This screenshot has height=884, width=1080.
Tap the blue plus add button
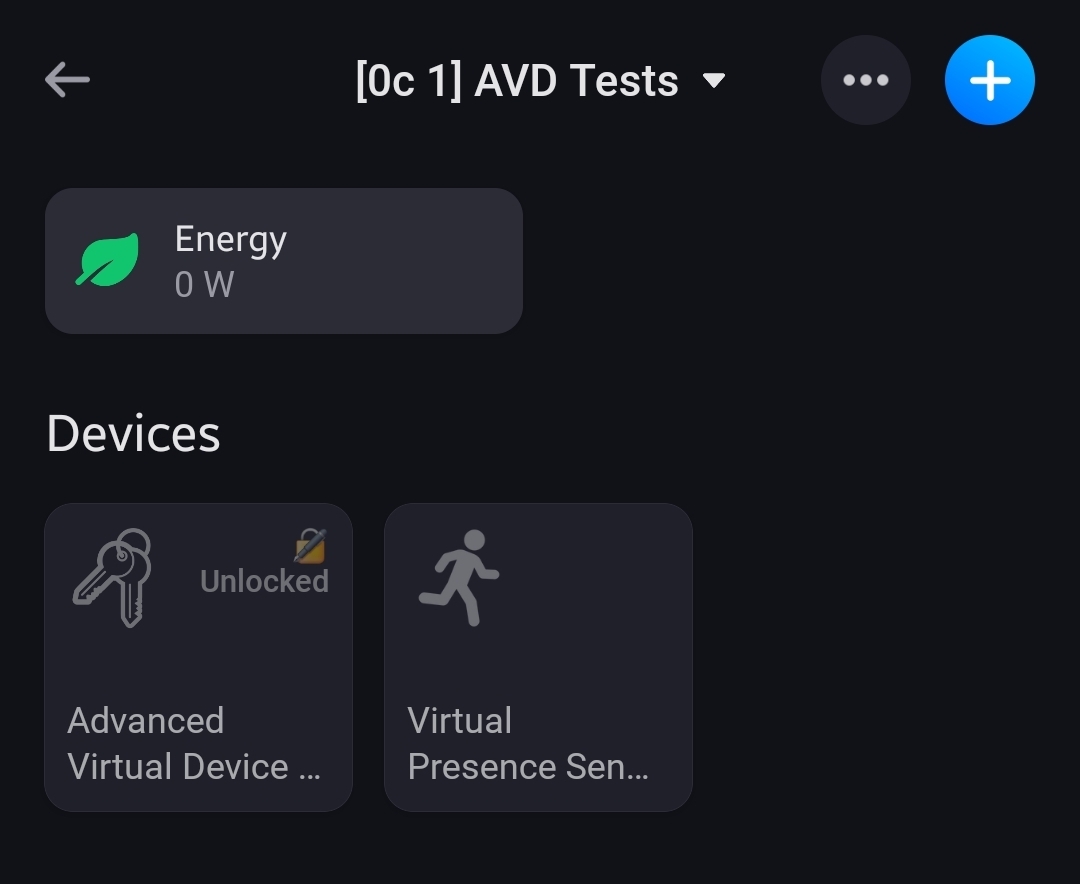coord(989,80)
